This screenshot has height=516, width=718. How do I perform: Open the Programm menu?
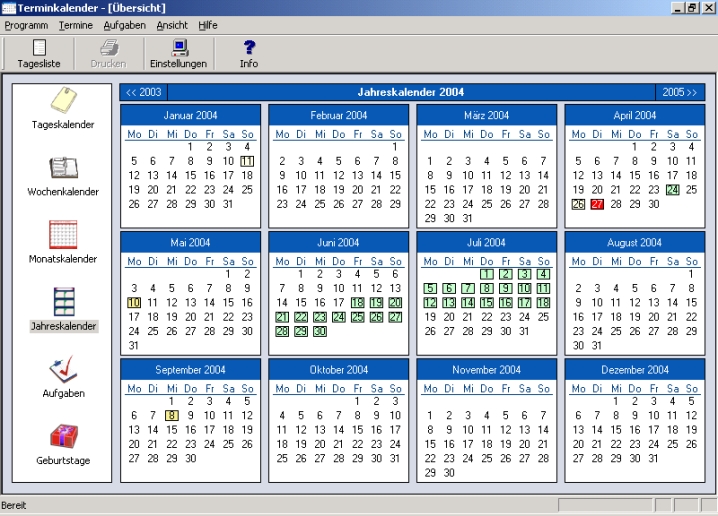[x=26, y=24]
